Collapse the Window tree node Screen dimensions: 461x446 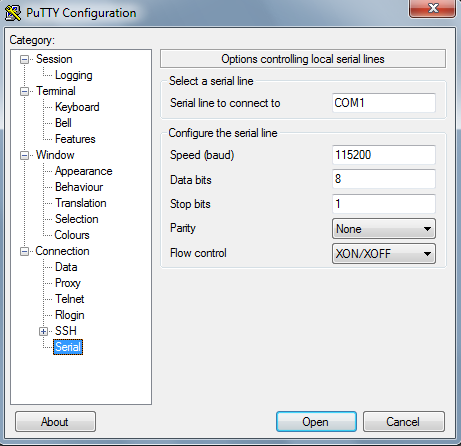tap(24, 156)
